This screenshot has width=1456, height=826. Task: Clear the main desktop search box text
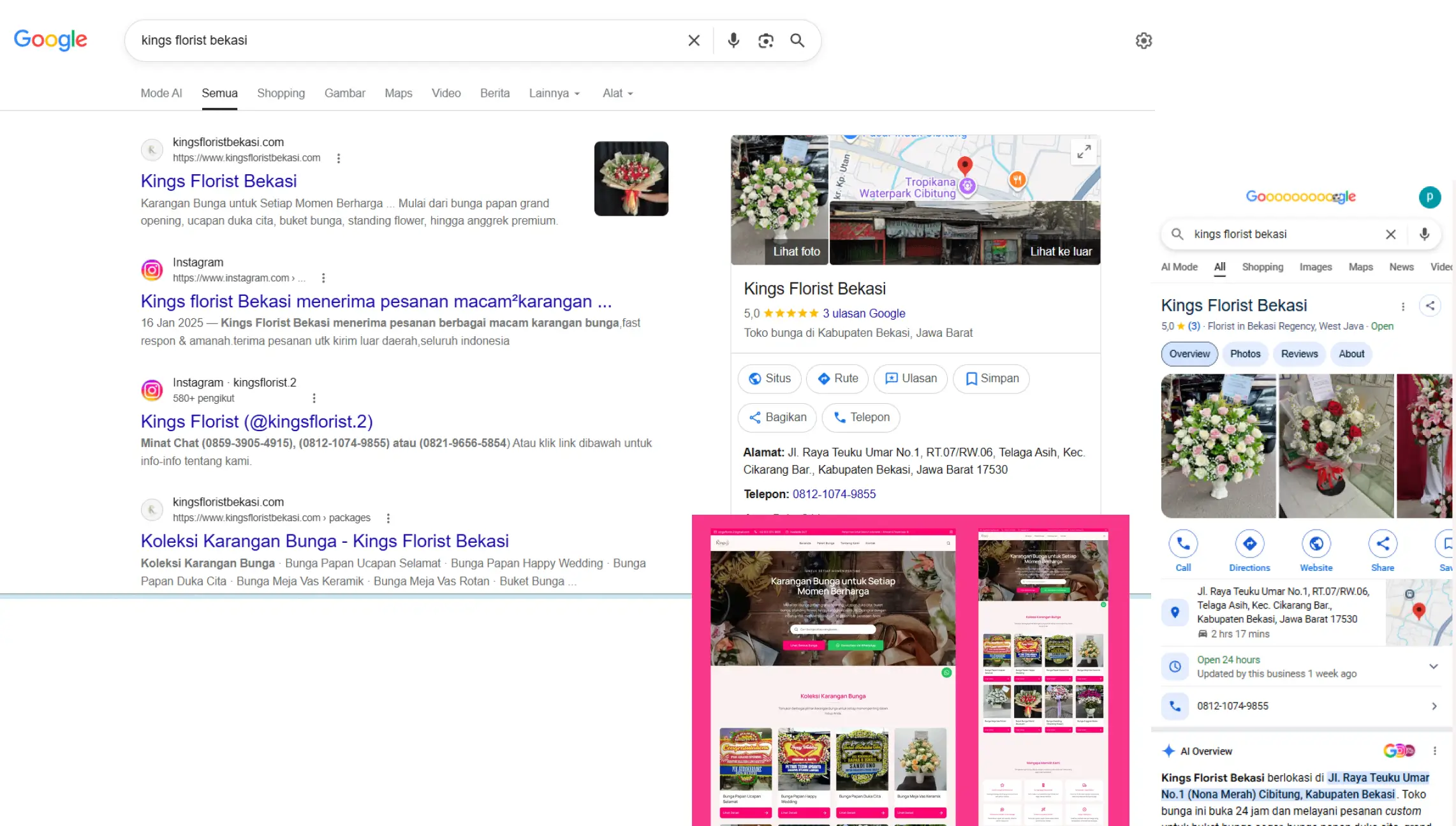(694, 40)
